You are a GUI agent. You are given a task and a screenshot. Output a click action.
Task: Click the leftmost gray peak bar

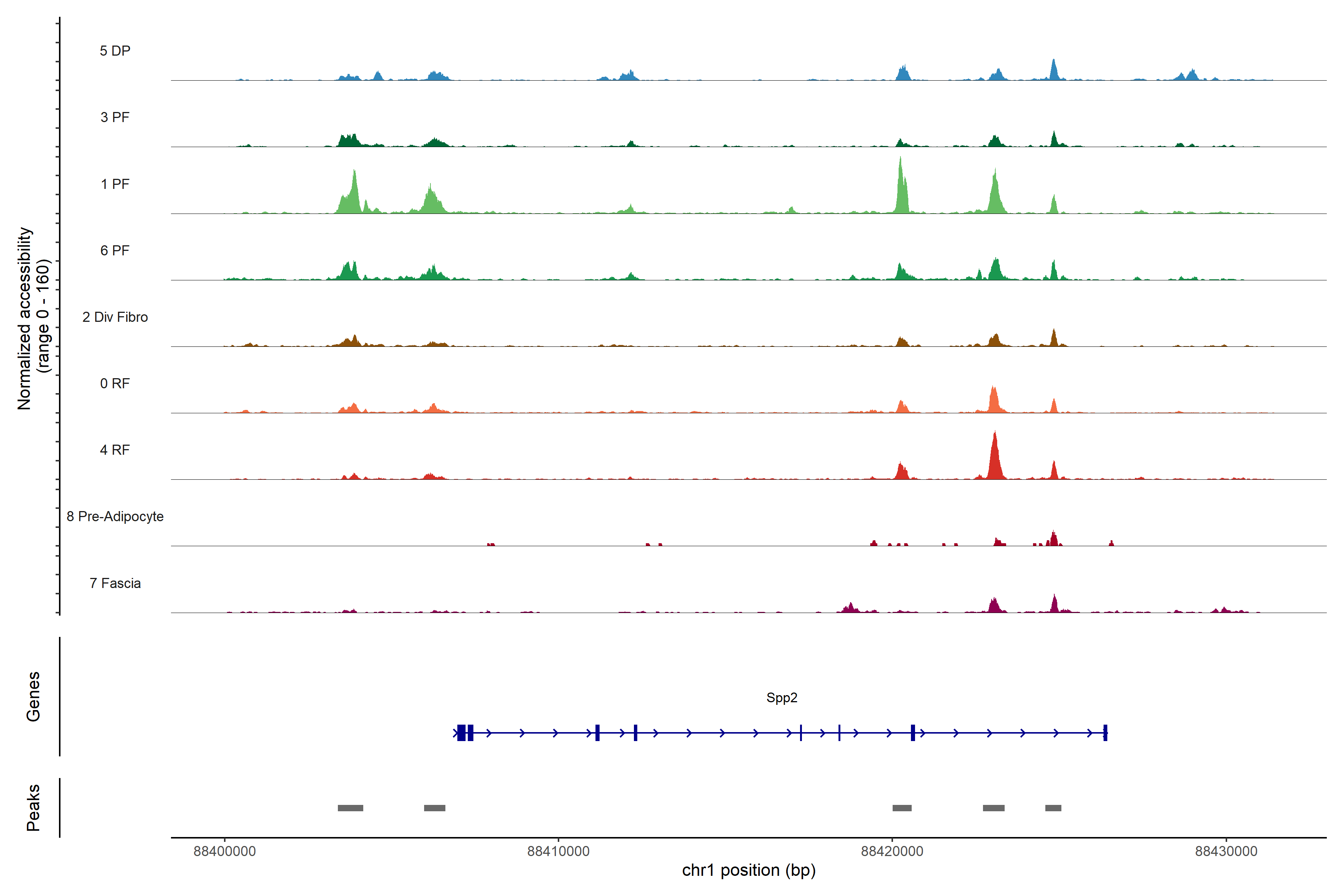tap(350, 808)
